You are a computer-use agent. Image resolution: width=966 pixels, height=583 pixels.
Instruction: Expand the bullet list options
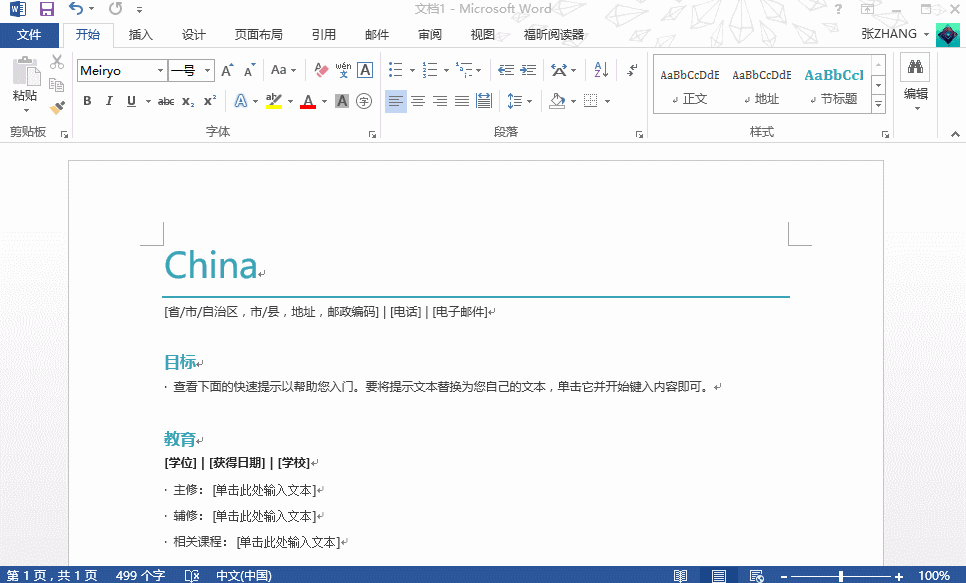click(x=412, y=70)
